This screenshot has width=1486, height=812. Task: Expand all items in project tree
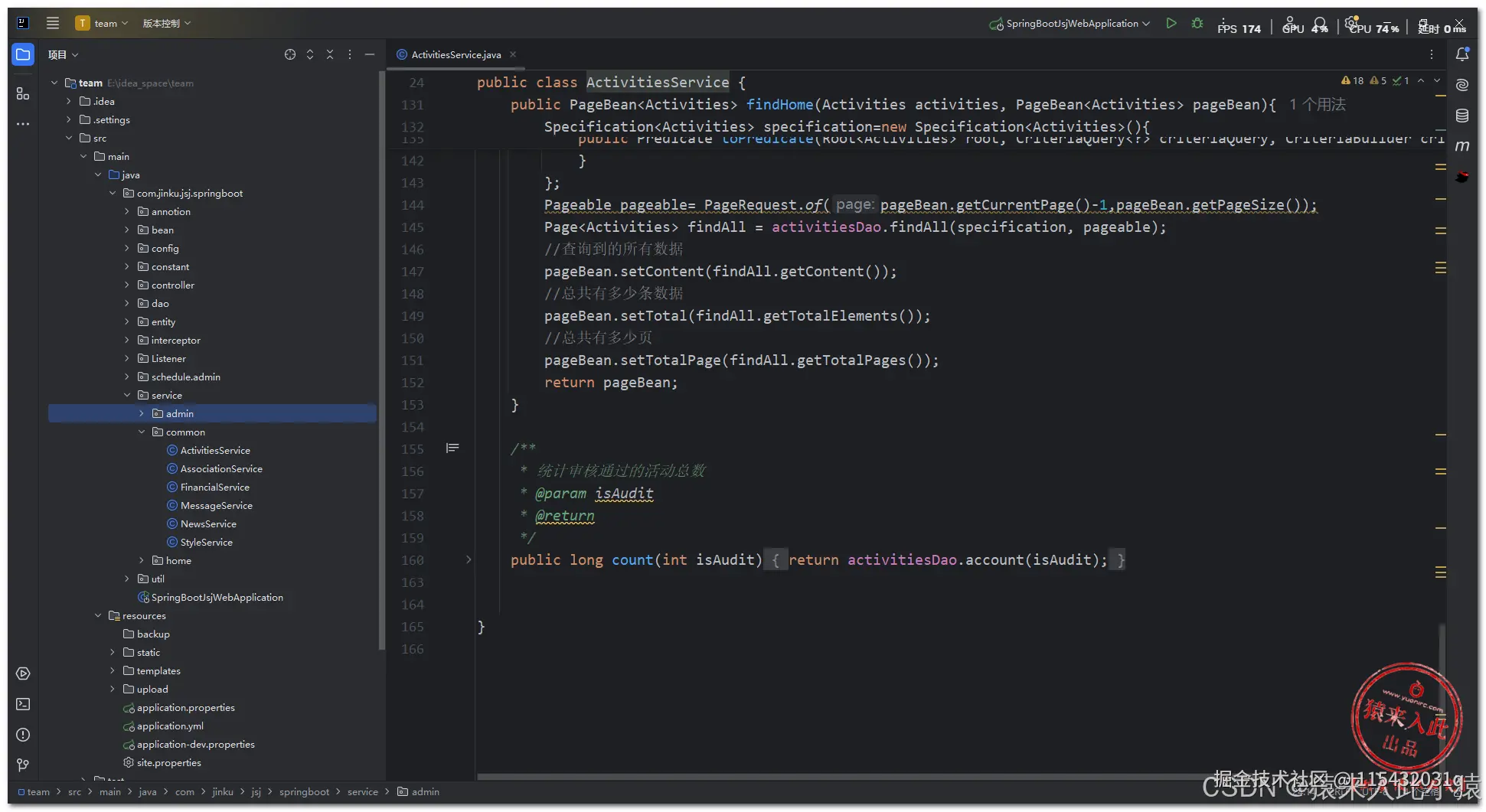coord(310,54)
